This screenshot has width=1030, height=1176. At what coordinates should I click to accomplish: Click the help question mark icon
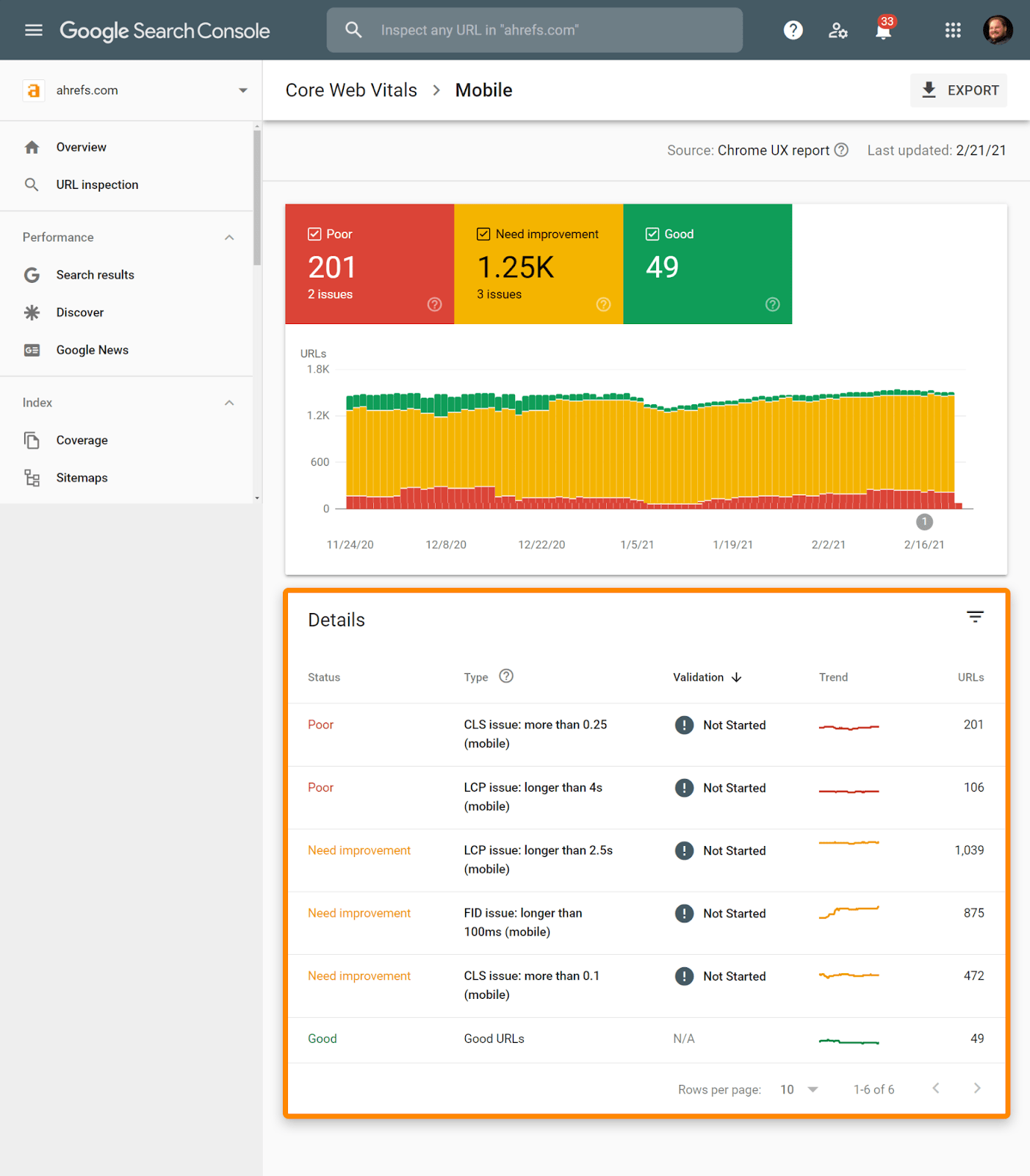click(793, 30)
